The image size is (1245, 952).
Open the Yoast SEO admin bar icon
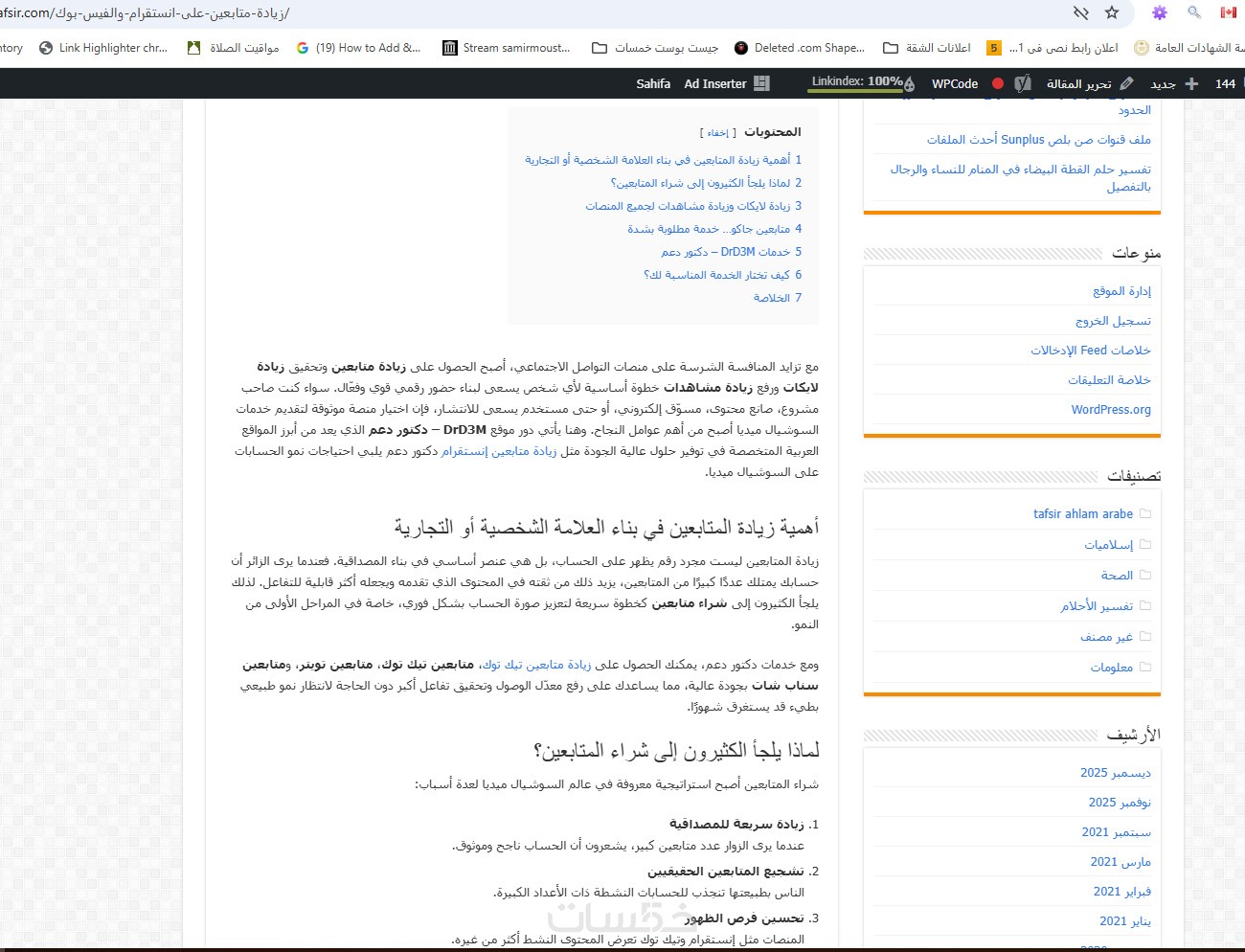click(1023, 83)
